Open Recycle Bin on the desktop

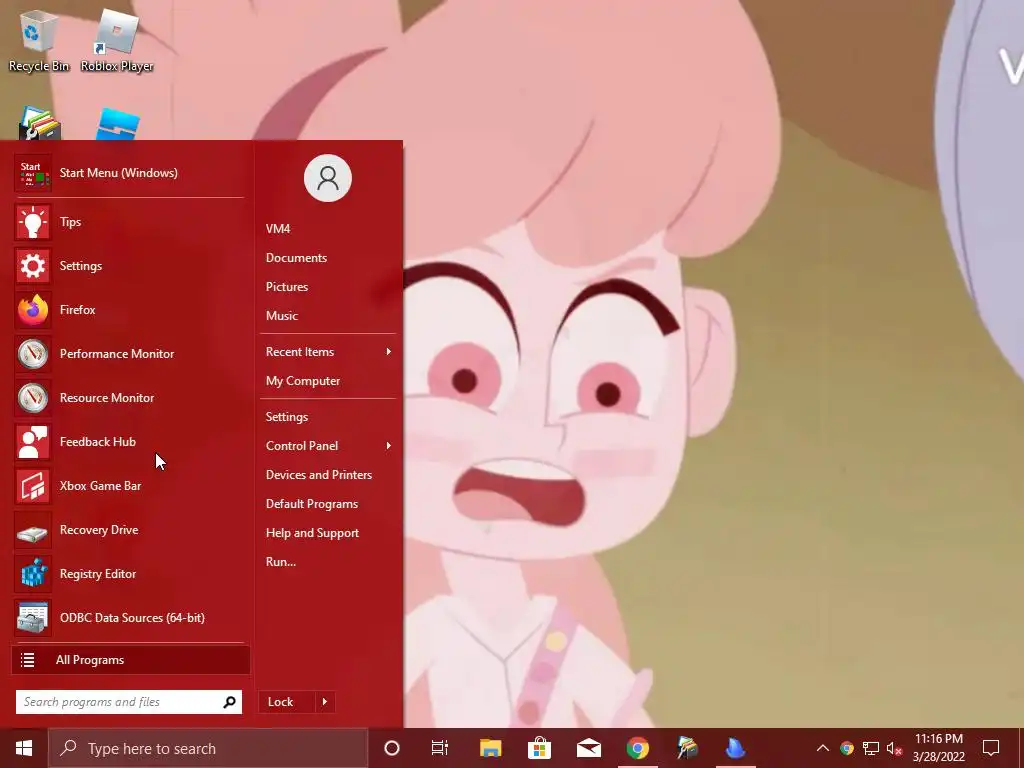[39, 39]
